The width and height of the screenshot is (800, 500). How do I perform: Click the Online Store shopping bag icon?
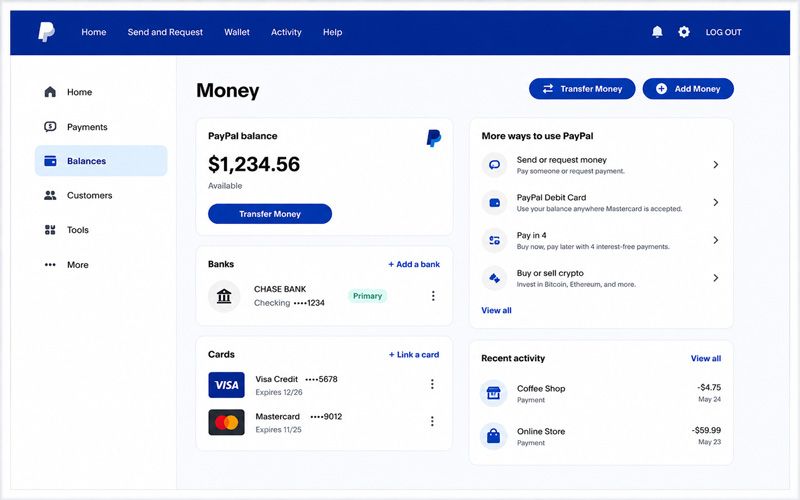[x=493, y=436]
